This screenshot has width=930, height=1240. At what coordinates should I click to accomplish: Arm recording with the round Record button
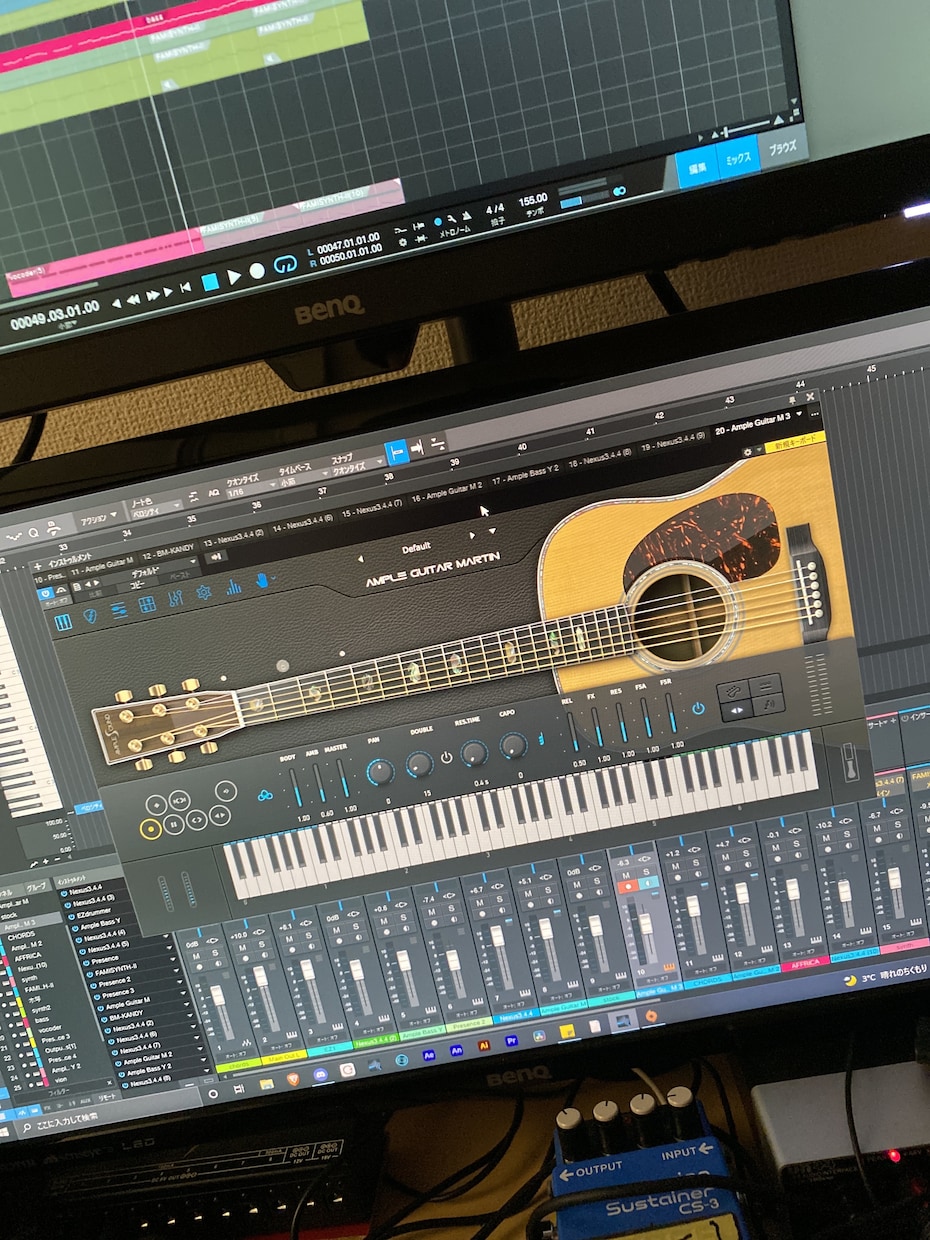[x=257, y=271]
